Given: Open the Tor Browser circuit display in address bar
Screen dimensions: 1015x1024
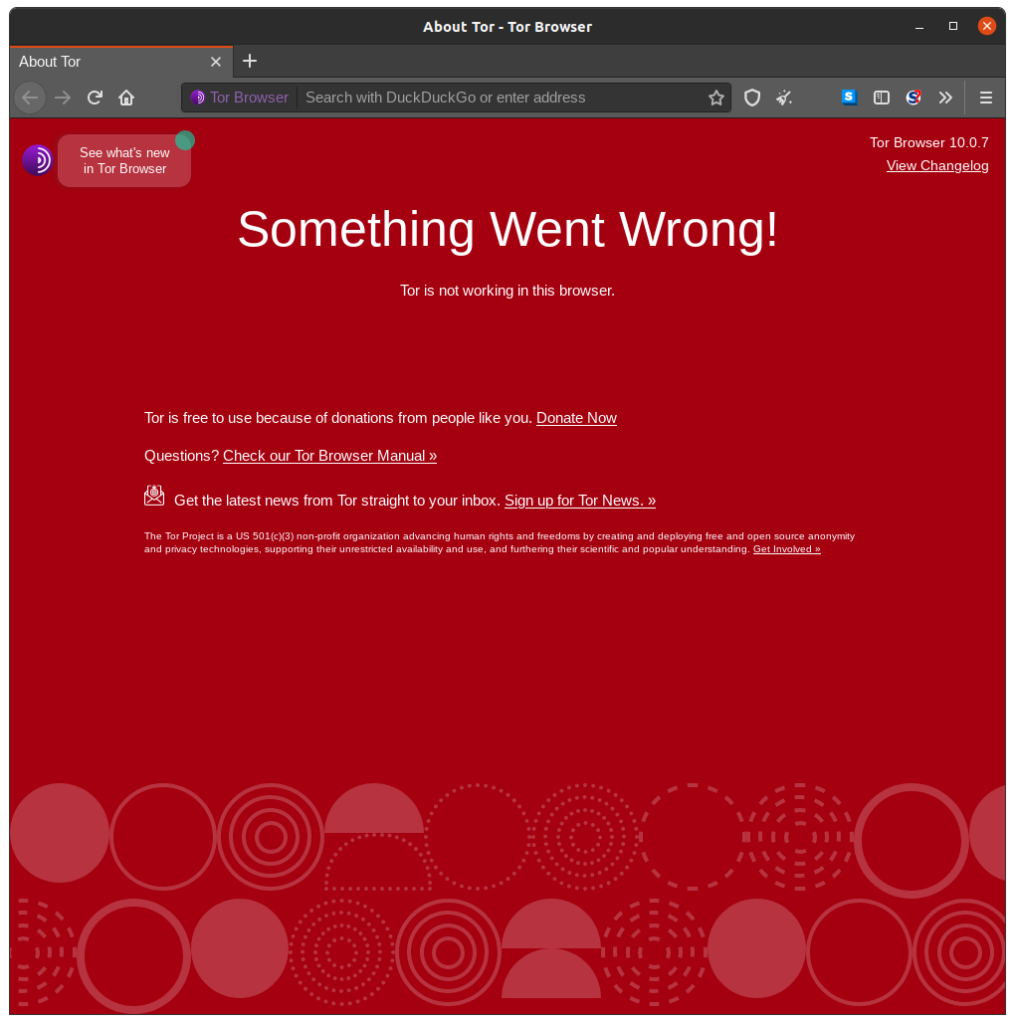Looking at the screenshot, I should (240, 97).
